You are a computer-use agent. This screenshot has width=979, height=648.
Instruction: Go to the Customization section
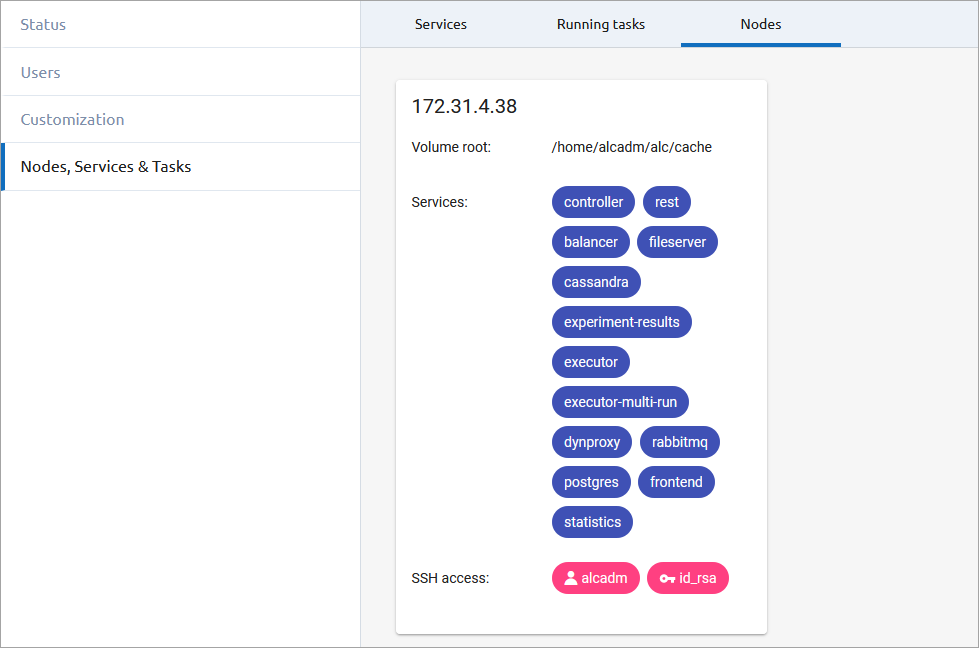[x=181, y=119]
